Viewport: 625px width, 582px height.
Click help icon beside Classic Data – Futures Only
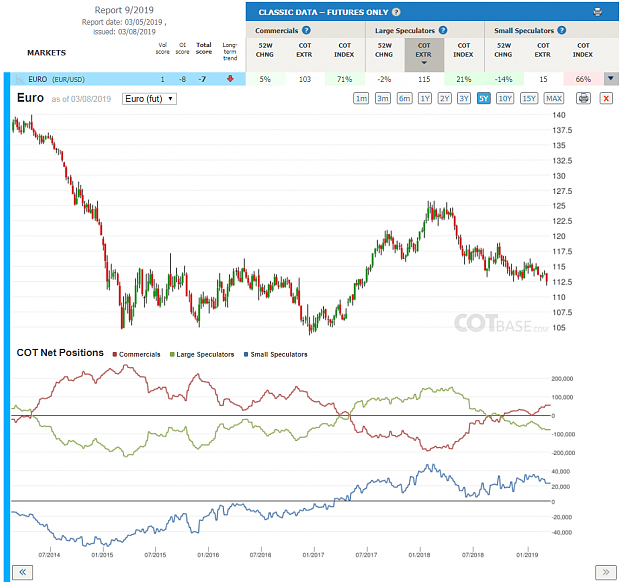pos(396,12)
